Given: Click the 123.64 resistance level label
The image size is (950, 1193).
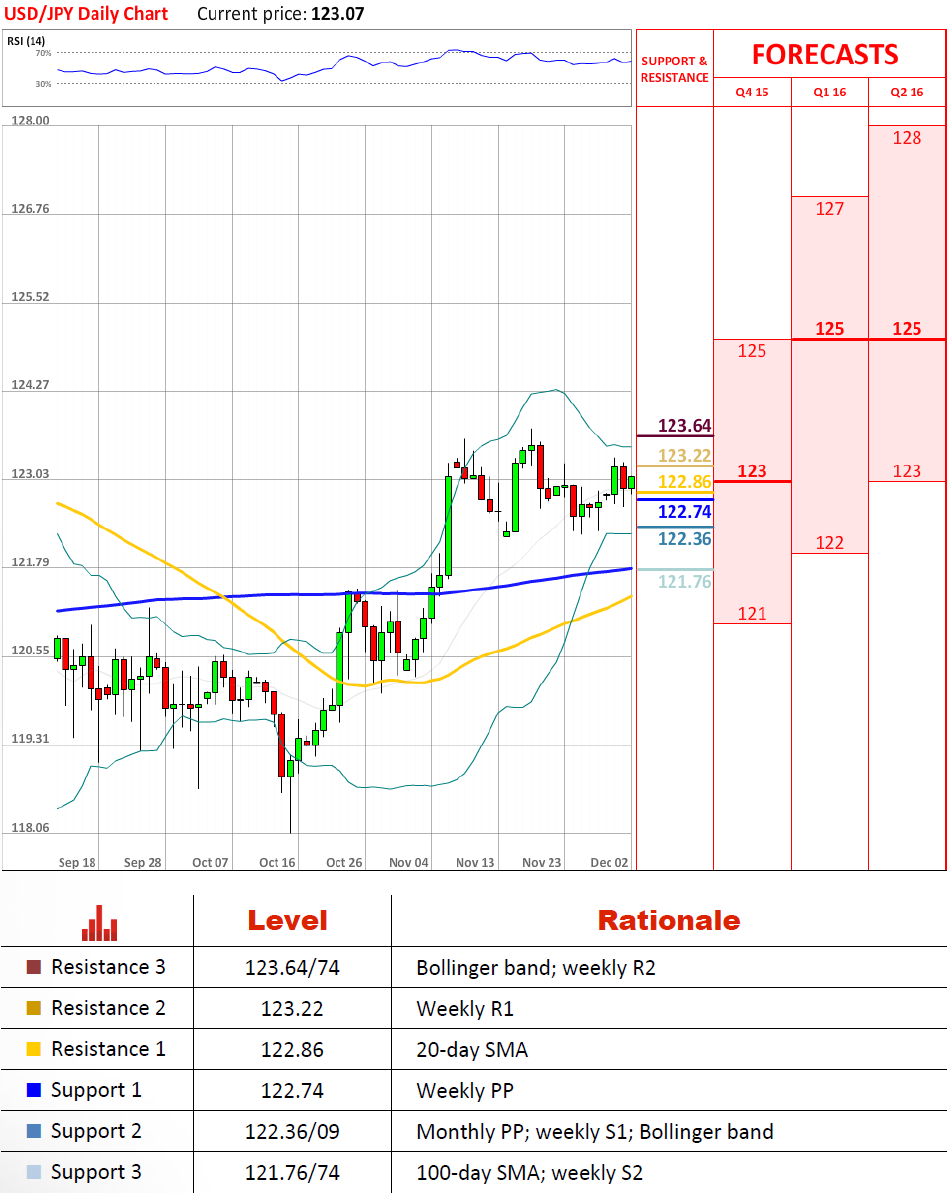Looking at the screenshot, I should [684, 427].
